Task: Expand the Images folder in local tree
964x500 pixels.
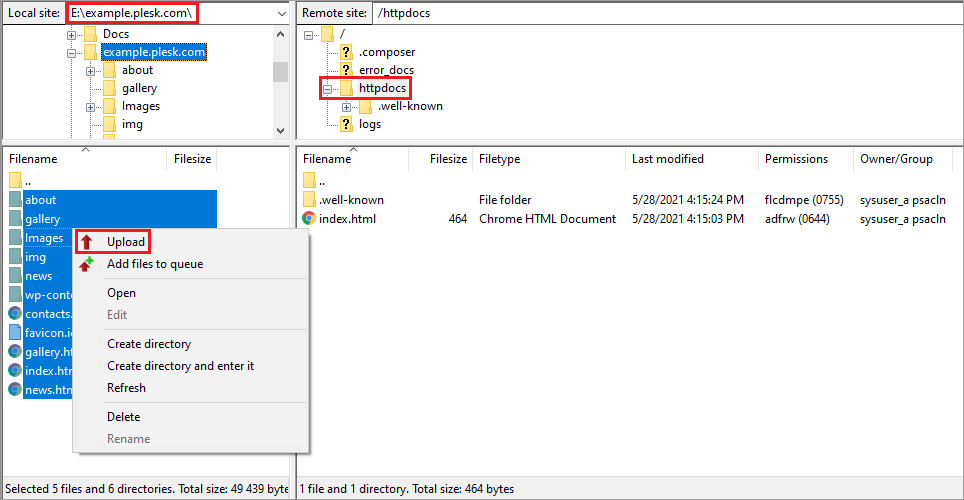Action: tap(91, 107)
